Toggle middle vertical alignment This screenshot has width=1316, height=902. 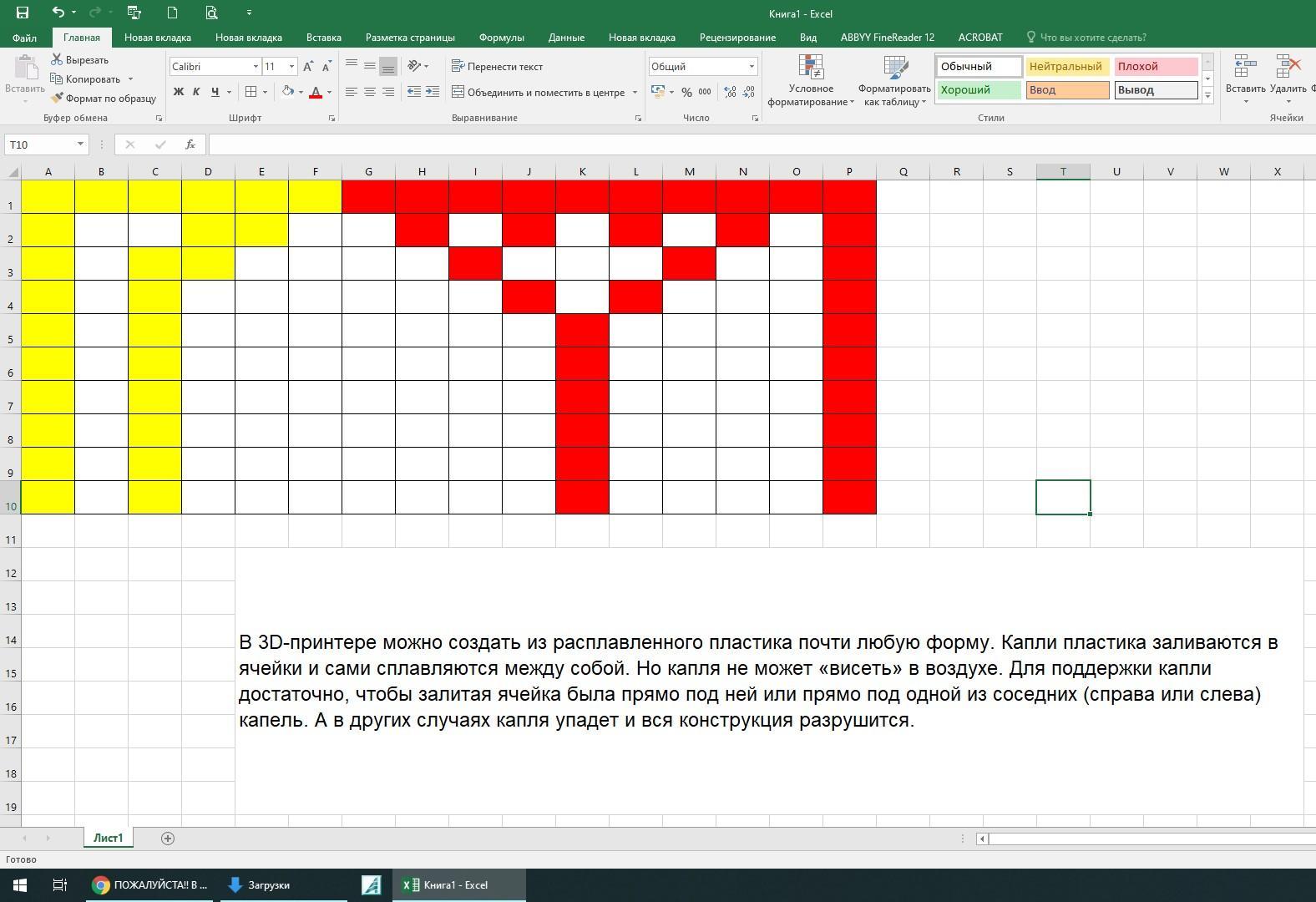[370, 66]
